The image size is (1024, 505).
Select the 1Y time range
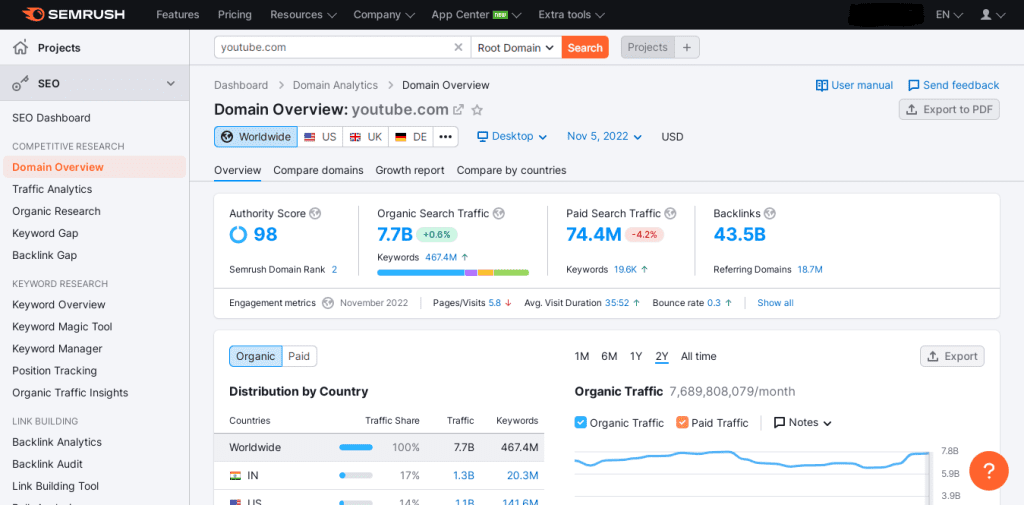tap(636, 356)
